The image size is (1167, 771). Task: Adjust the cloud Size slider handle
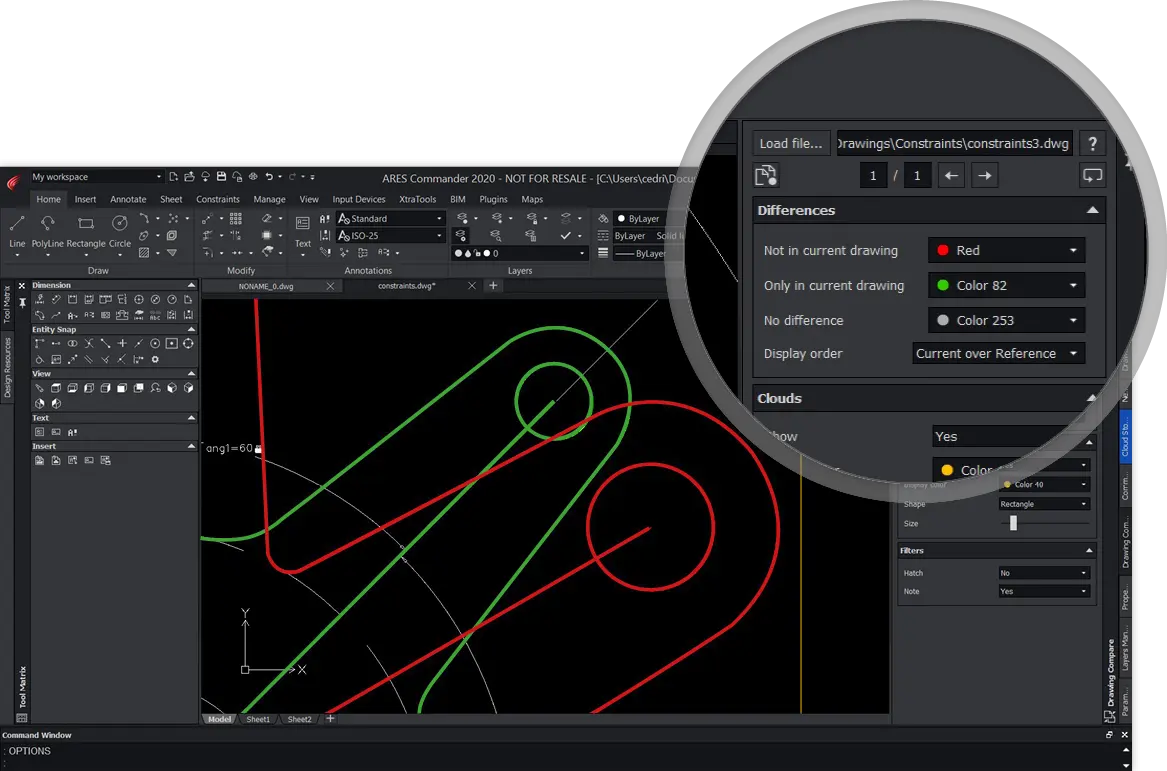click(x=1013, y=523)
